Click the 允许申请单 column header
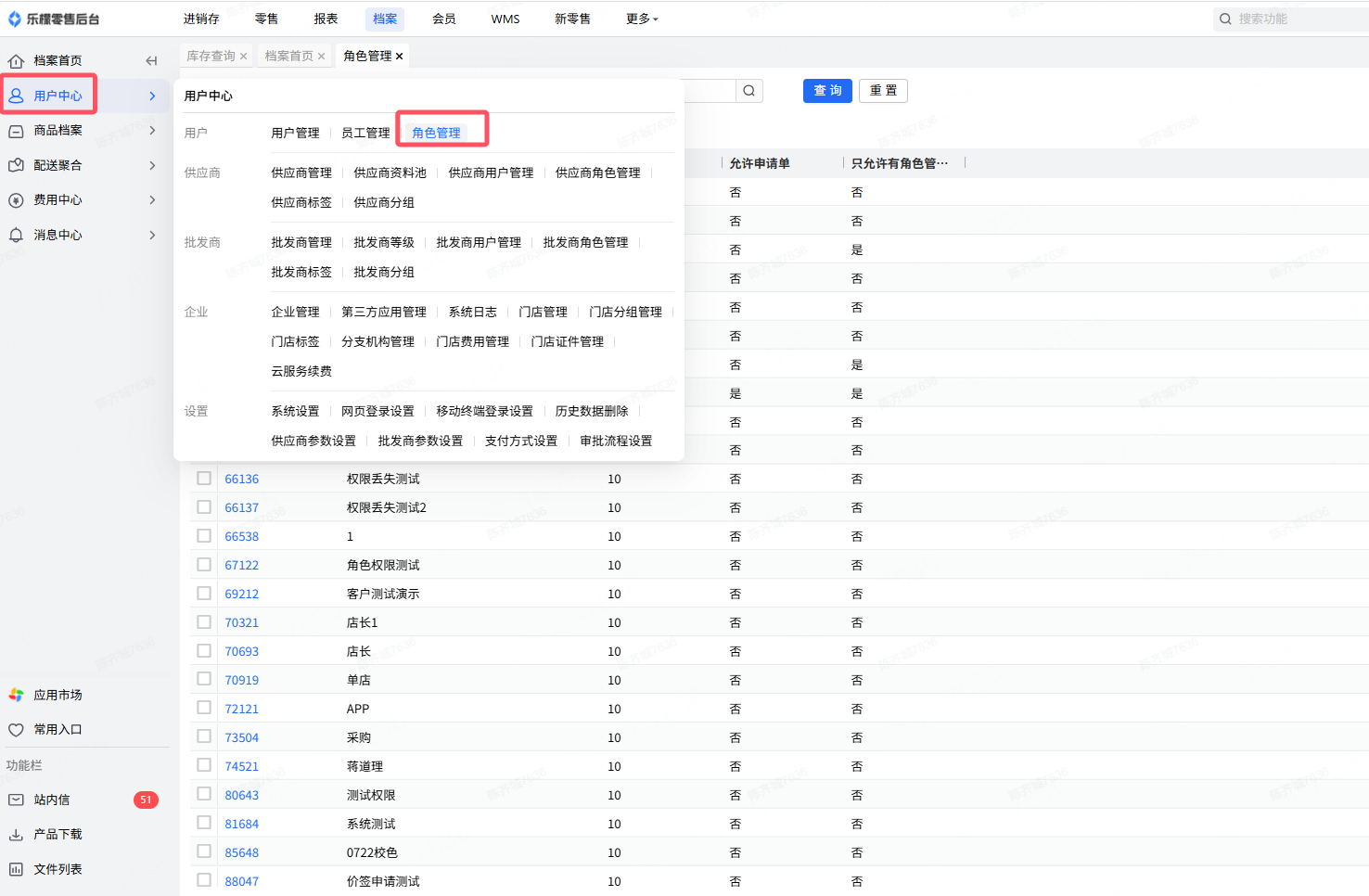The height and width of the screenshot is (896, 1369). [760, 164]
